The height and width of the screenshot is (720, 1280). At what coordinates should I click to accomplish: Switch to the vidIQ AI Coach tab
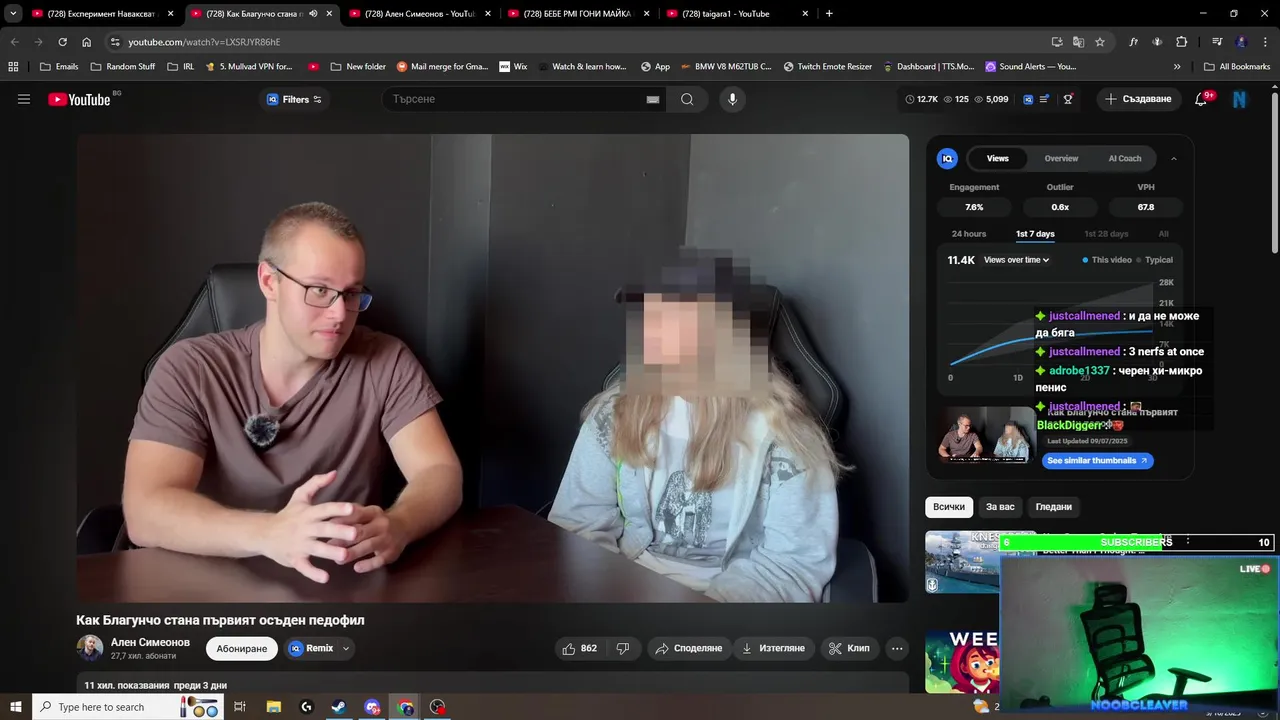point(1125,158)
